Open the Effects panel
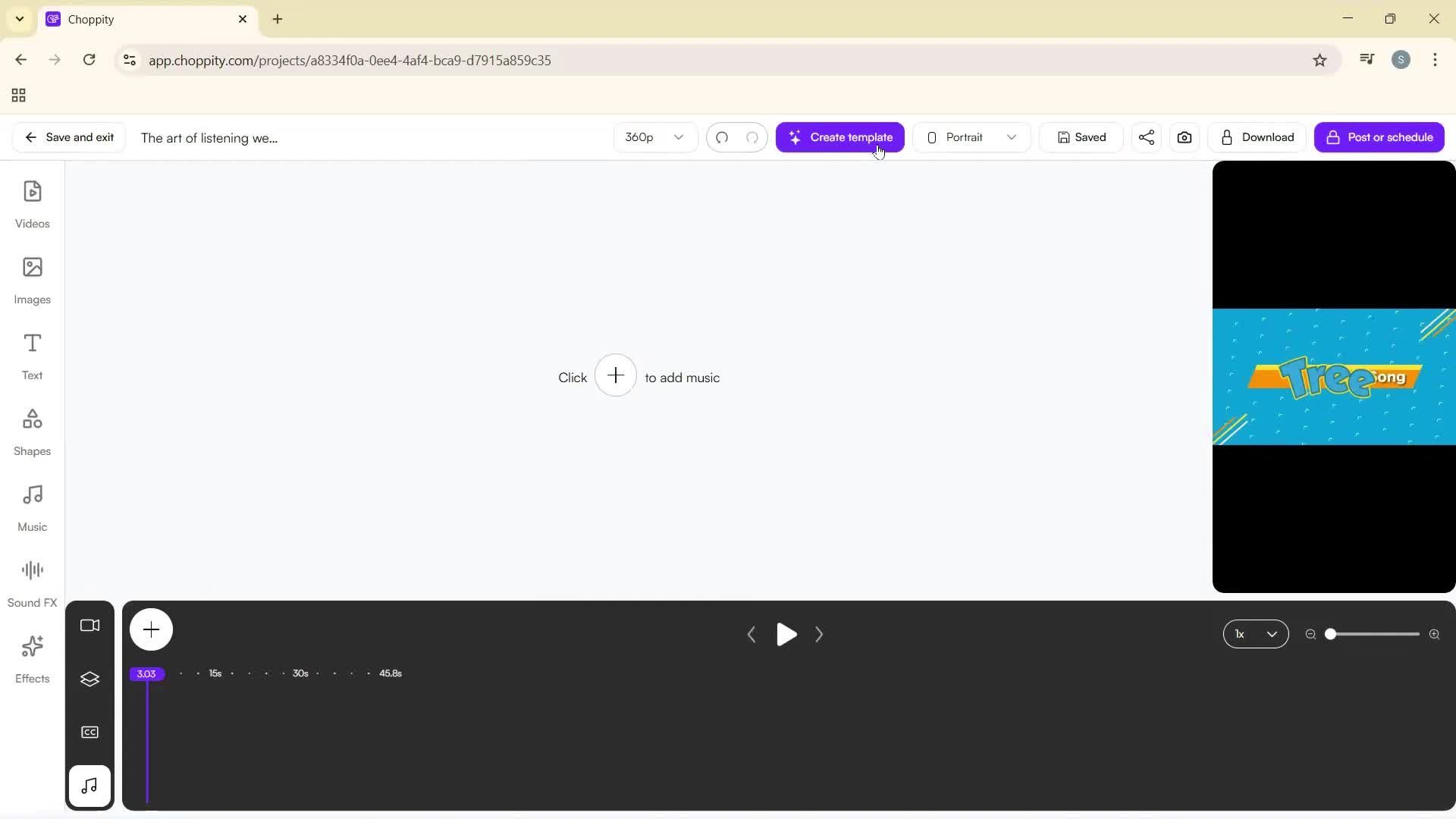Screen dimensions: 1456x819 32,659
